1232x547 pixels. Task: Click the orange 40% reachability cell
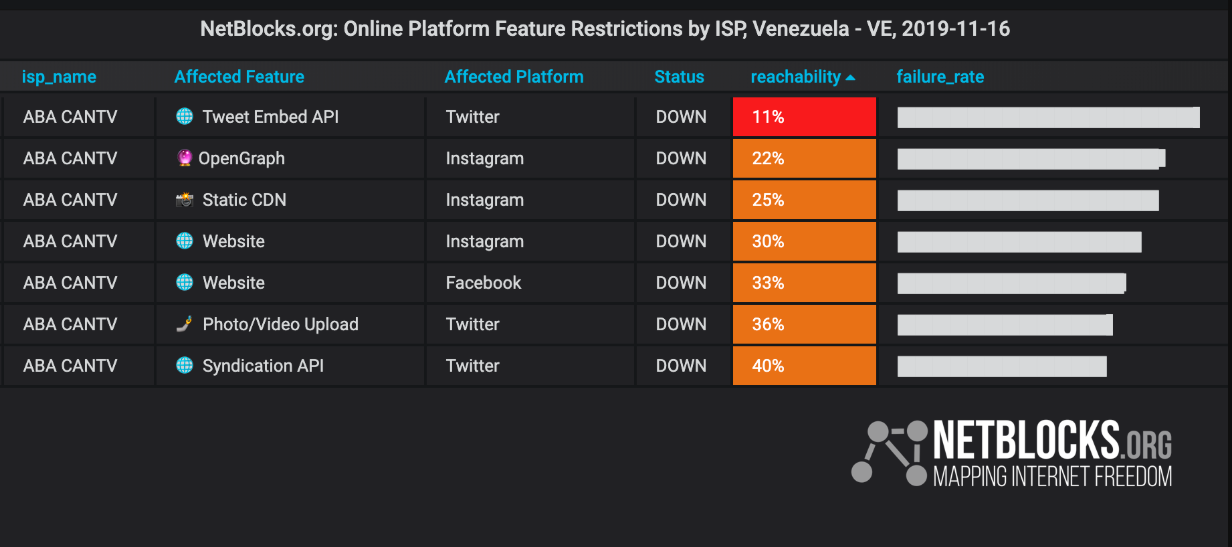(804, 366)
